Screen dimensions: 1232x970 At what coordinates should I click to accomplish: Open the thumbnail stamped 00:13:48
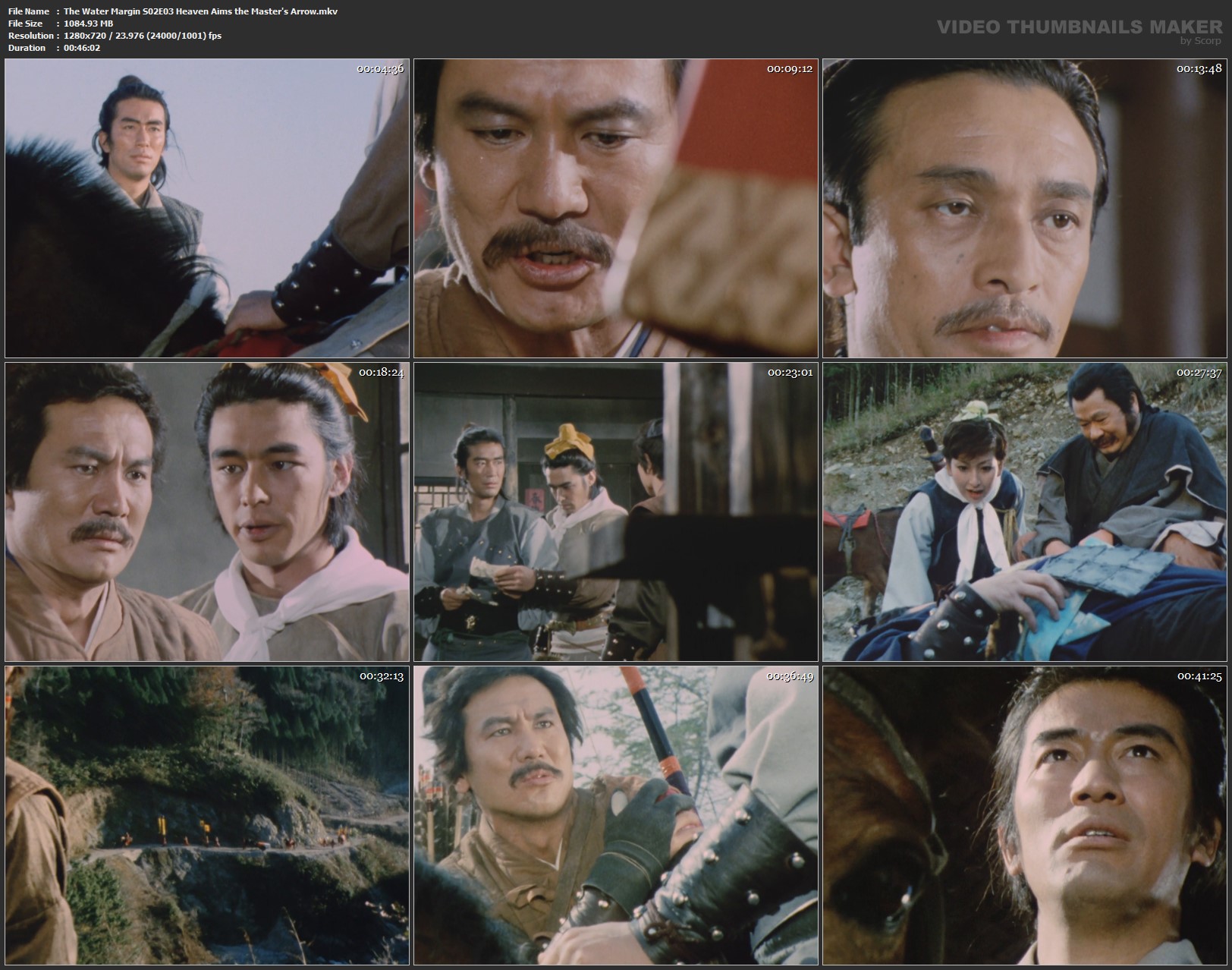1025,208
